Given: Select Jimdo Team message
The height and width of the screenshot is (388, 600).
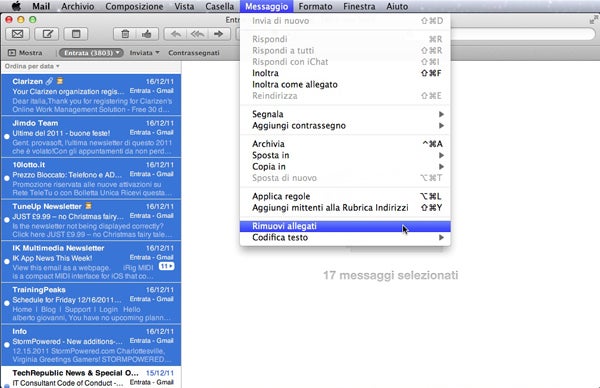Looking at the screenshot, I should (91, 137).
